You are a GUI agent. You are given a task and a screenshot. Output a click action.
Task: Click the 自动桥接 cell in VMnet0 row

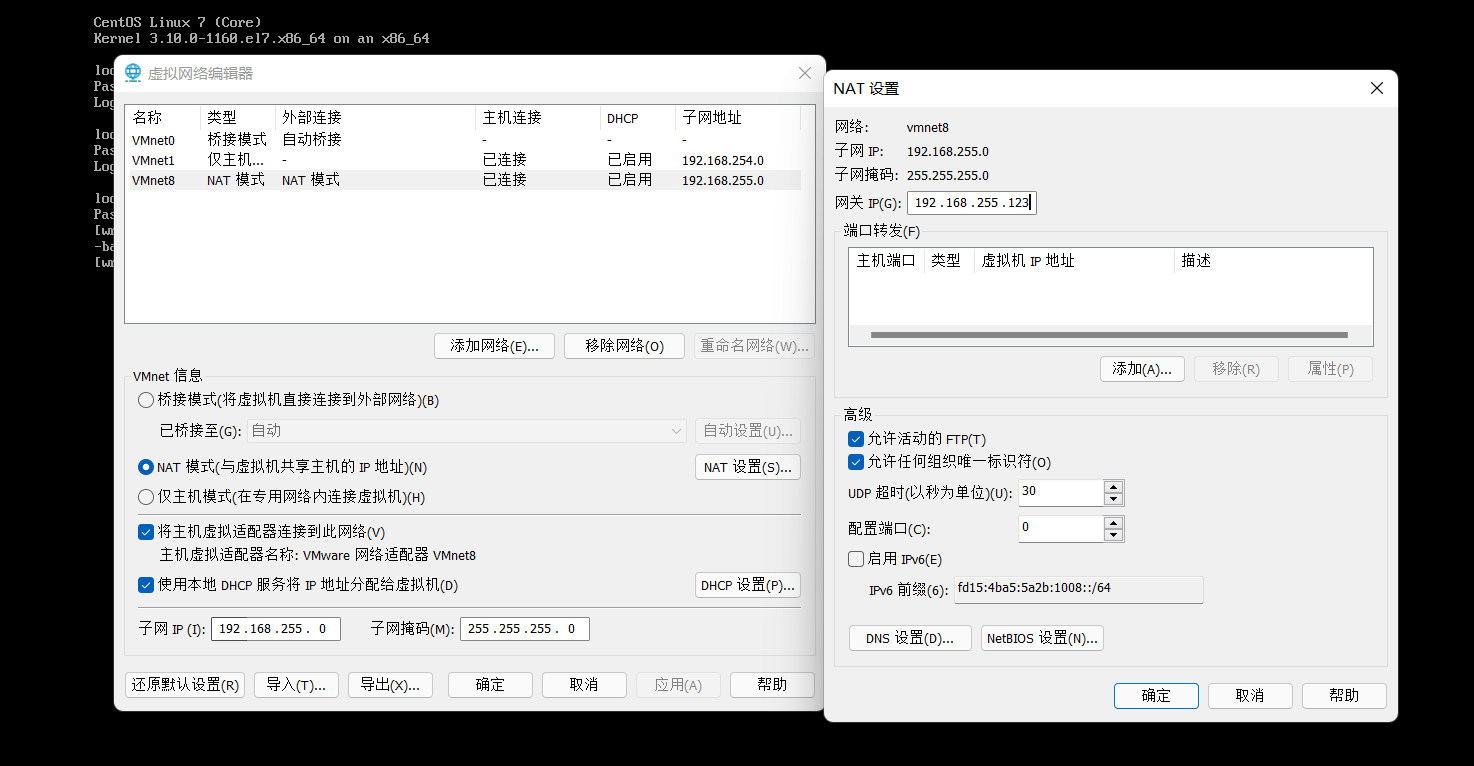tap(312, 140)
